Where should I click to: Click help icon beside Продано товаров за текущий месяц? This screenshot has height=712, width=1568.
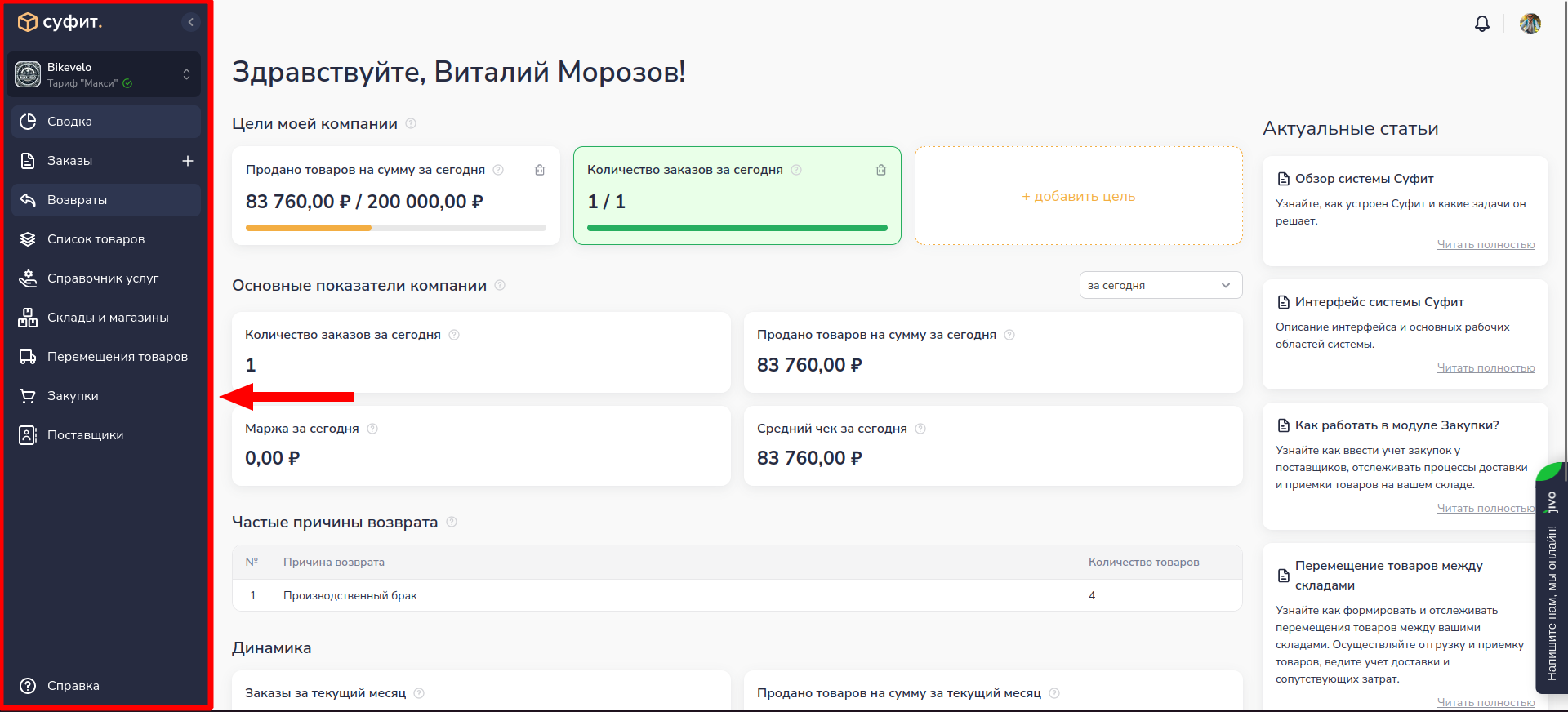[x=1054, y=693]
